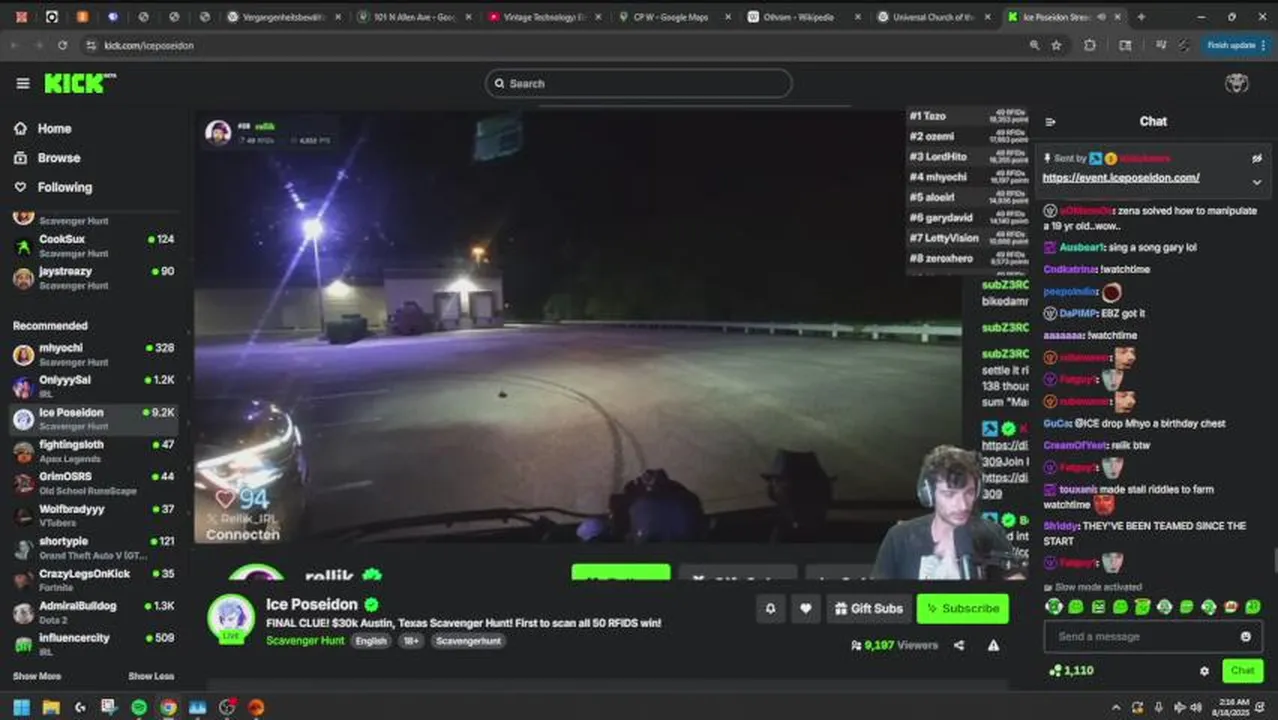Switch to the Vergangenheitsbewältigung tab
The width and height of the screenshot is (1278, 720).
(x=284, y=17)
